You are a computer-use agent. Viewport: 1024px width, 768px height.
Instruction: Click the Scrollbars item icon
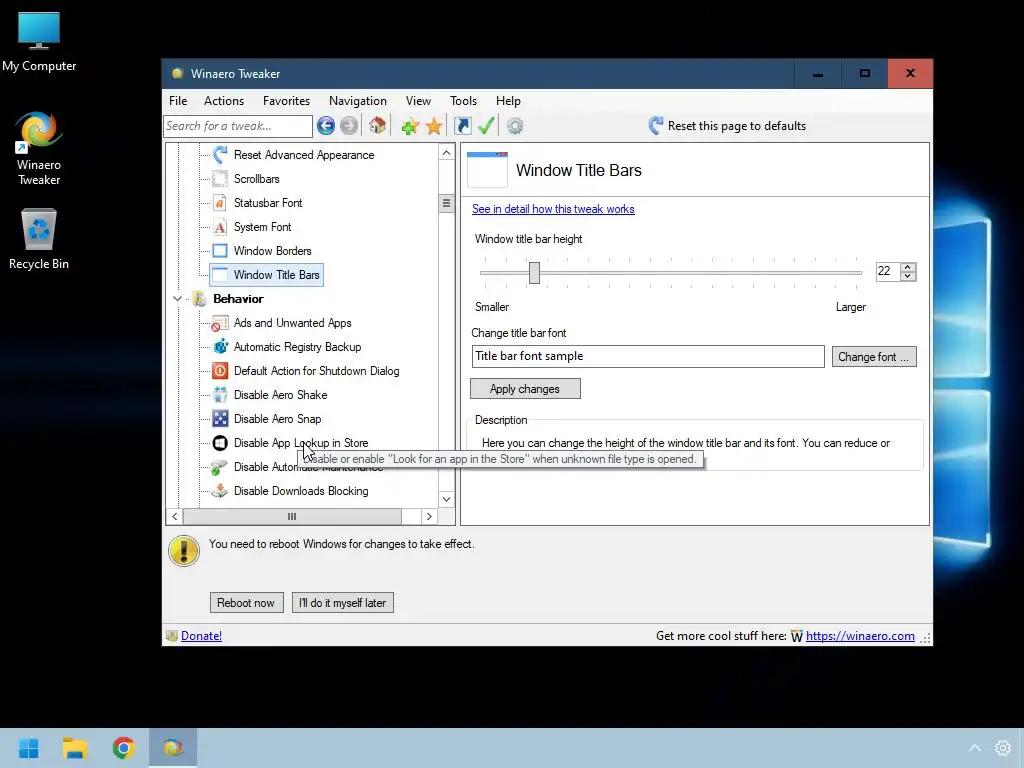pos(220,179)
